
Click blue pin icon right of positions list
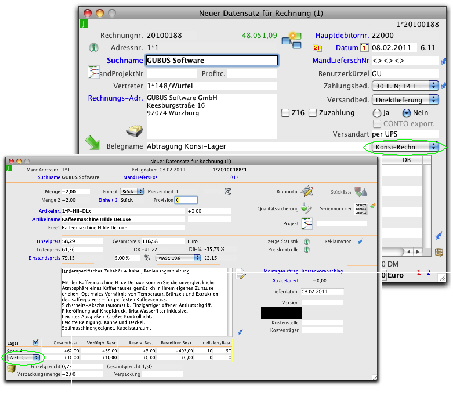pos(439,236)
